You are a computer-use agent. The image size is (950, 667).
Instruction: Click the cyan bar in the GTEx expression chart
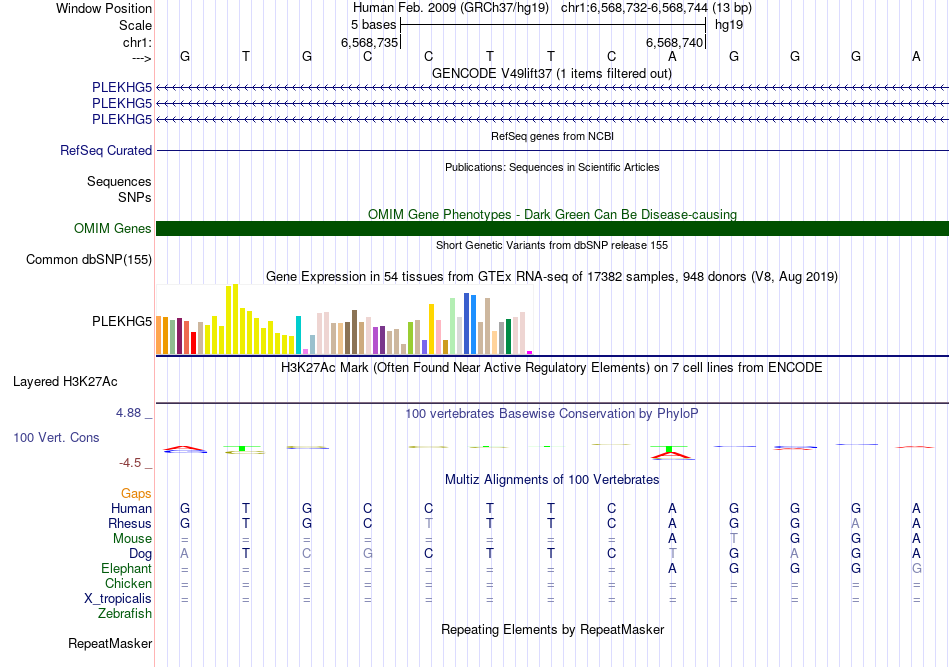point(299,335)
